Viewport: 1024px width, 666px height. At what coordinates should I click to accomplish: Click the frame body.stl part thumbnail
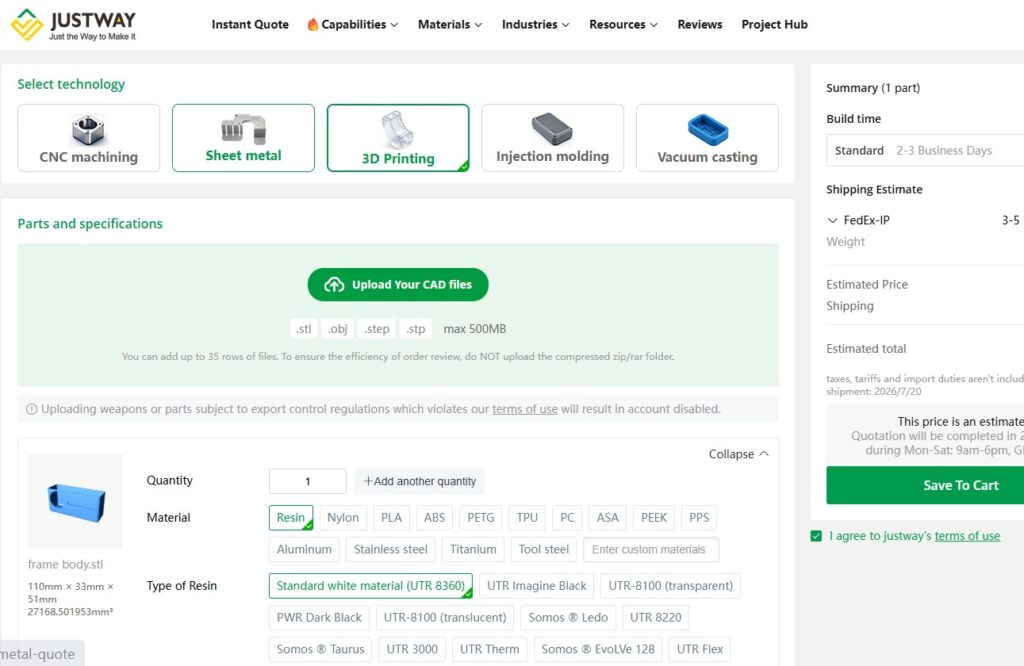pos(76,501)
